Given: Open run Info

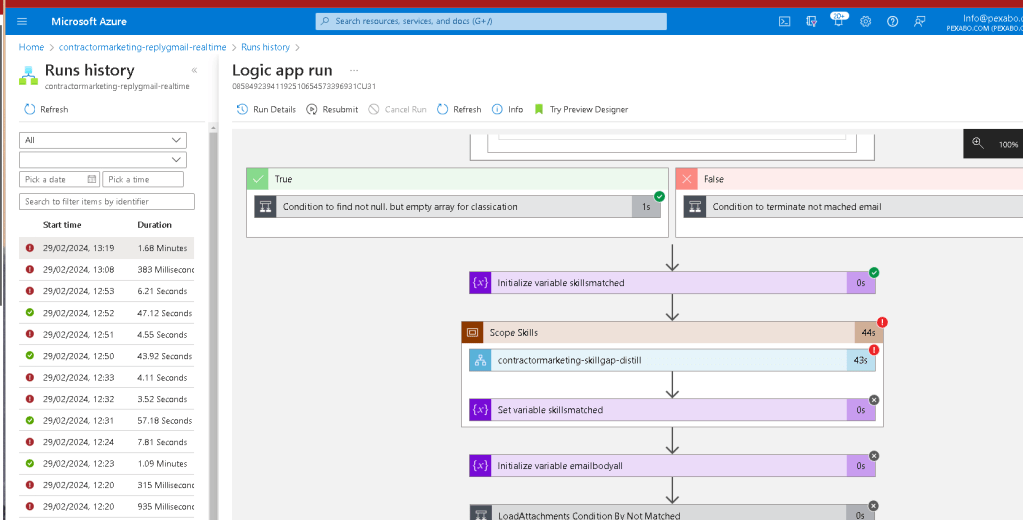Looking at the screenshot, I should click(x=508, y=110).
